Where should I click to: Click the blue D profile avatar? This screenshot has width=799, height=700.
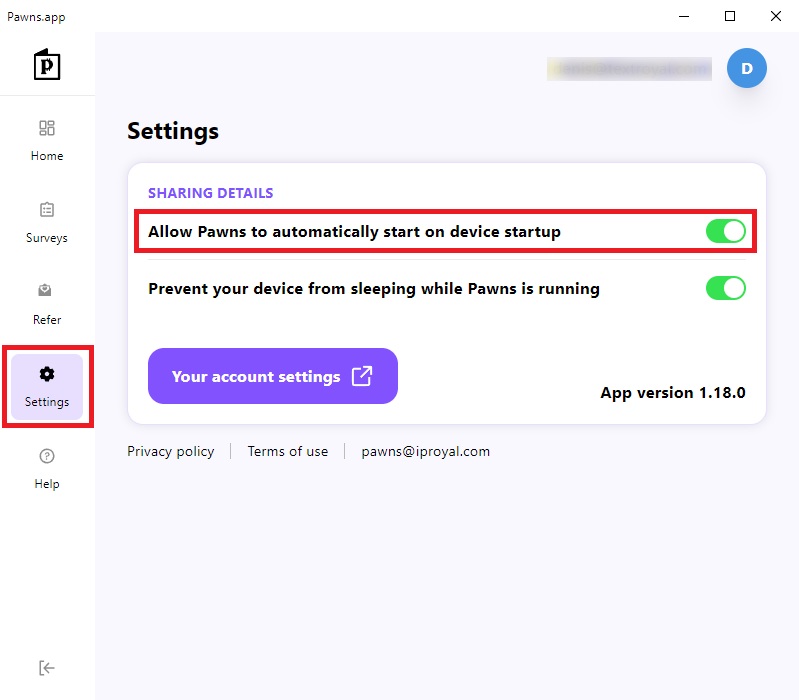coord(747,68)
